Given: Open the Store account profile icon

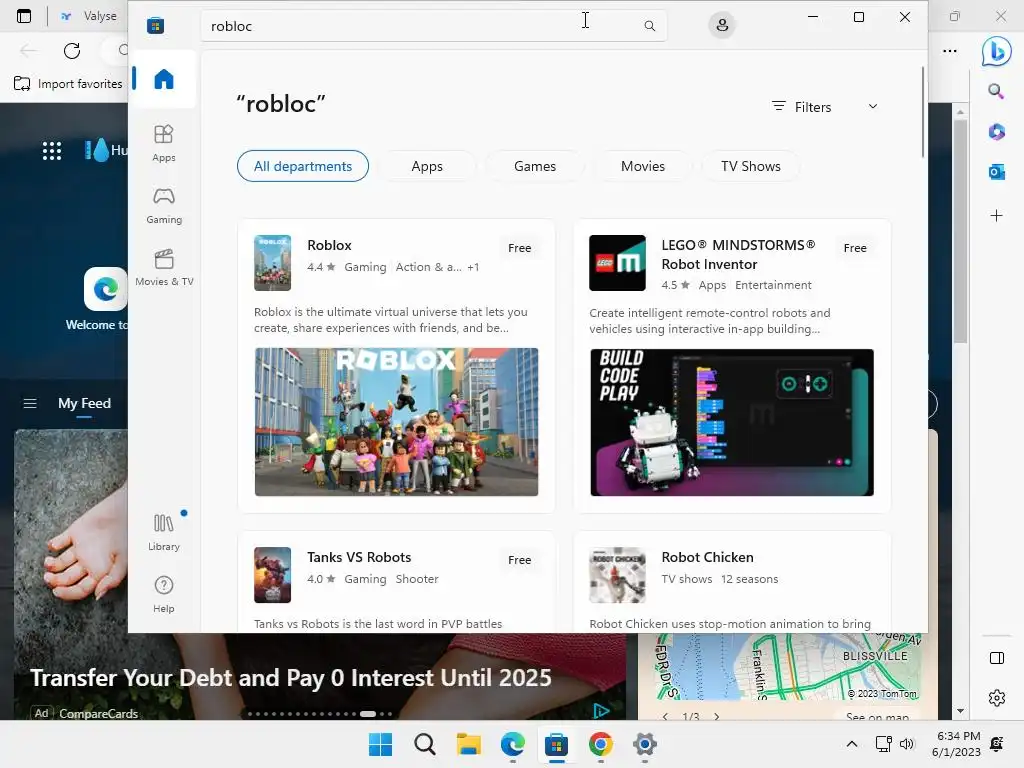Looking at the screenshot, I should (x=722, y=25).
